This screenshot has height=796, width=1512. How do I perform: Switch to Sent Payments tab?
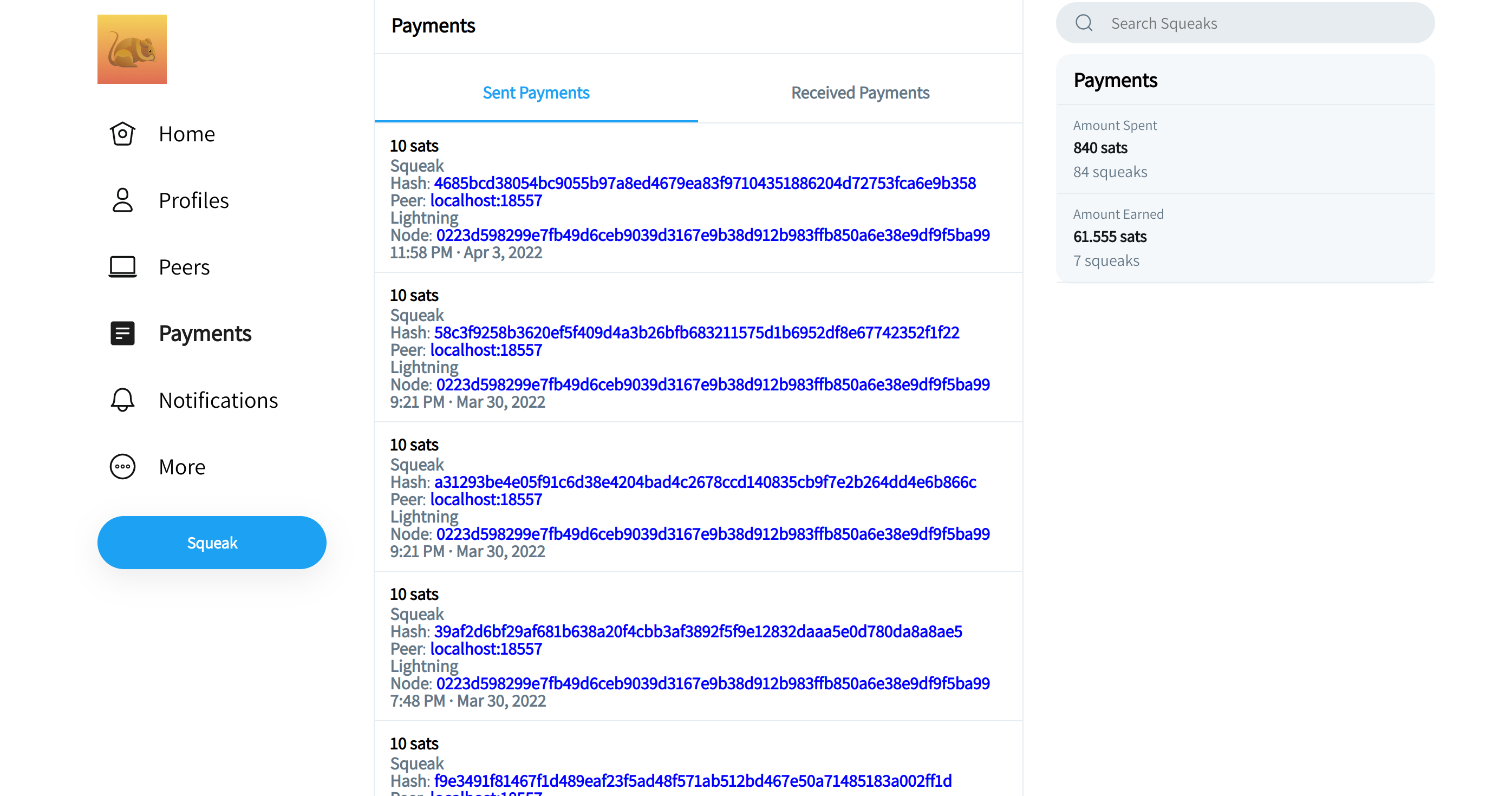point(536,92)
